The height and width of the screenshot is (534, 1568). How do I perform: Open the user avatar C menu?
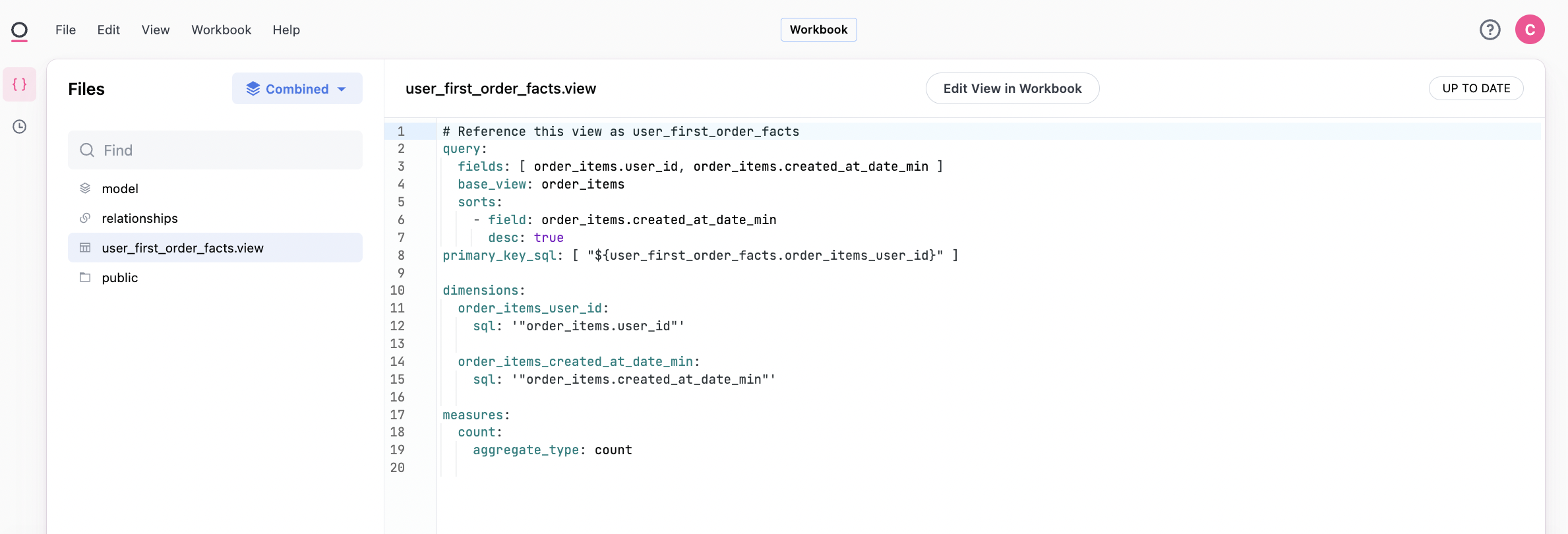pyautogui.click(x=1529, y=30)
